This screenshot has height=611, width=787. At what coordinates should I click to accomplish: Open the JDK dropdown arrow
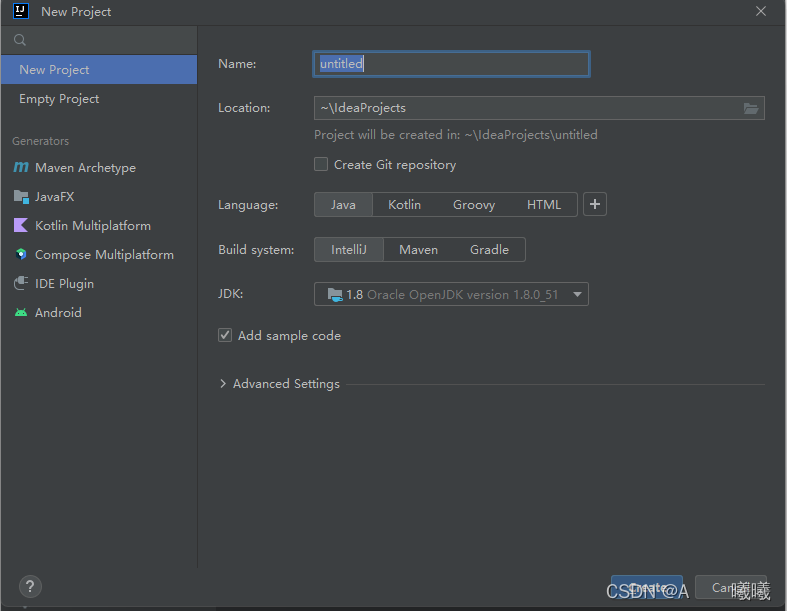[x=577, y=294]
